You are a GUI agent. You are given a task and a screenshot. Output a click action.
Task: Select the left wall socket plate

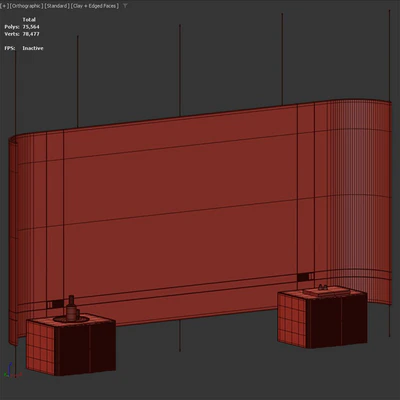tap(55, 304)
